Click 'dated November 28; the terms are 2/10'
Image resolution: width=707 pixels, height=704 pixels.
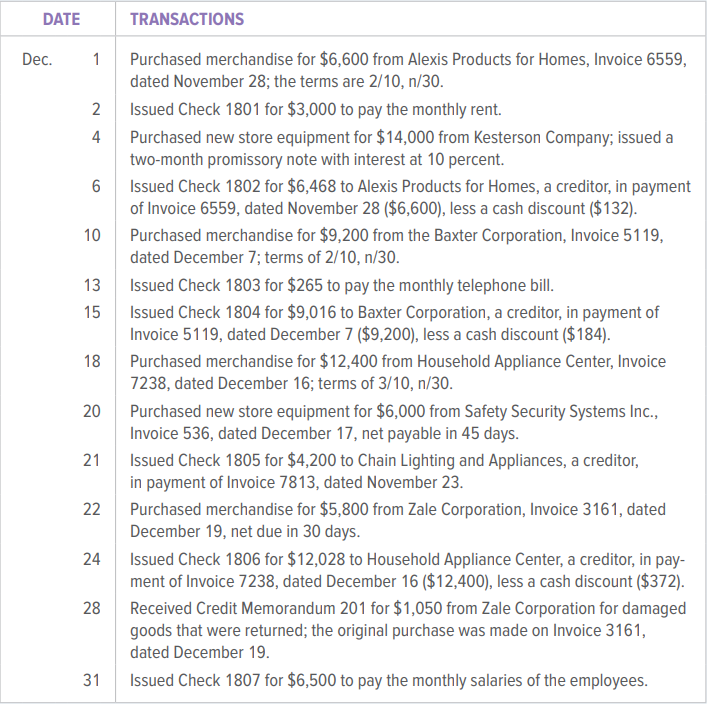pos(287,82)
